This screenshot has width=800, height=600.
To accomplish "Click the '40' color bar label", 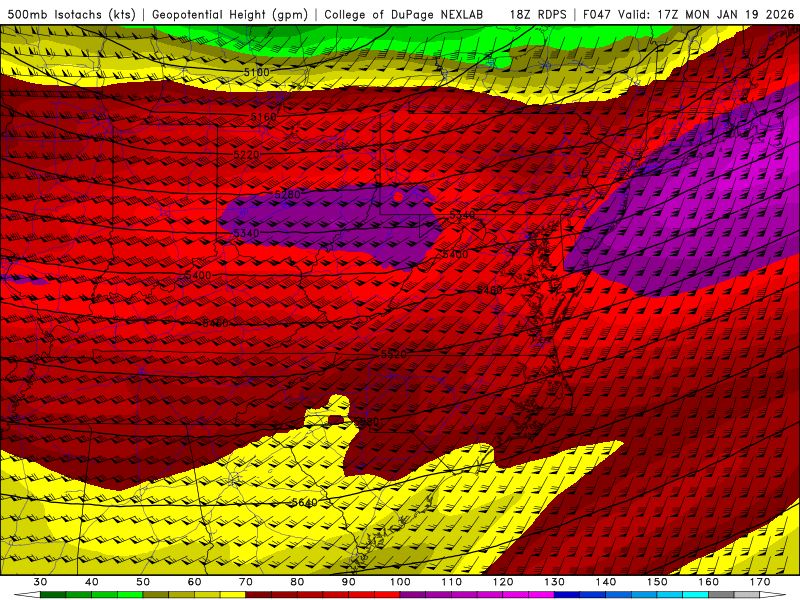I will point(91,582).
